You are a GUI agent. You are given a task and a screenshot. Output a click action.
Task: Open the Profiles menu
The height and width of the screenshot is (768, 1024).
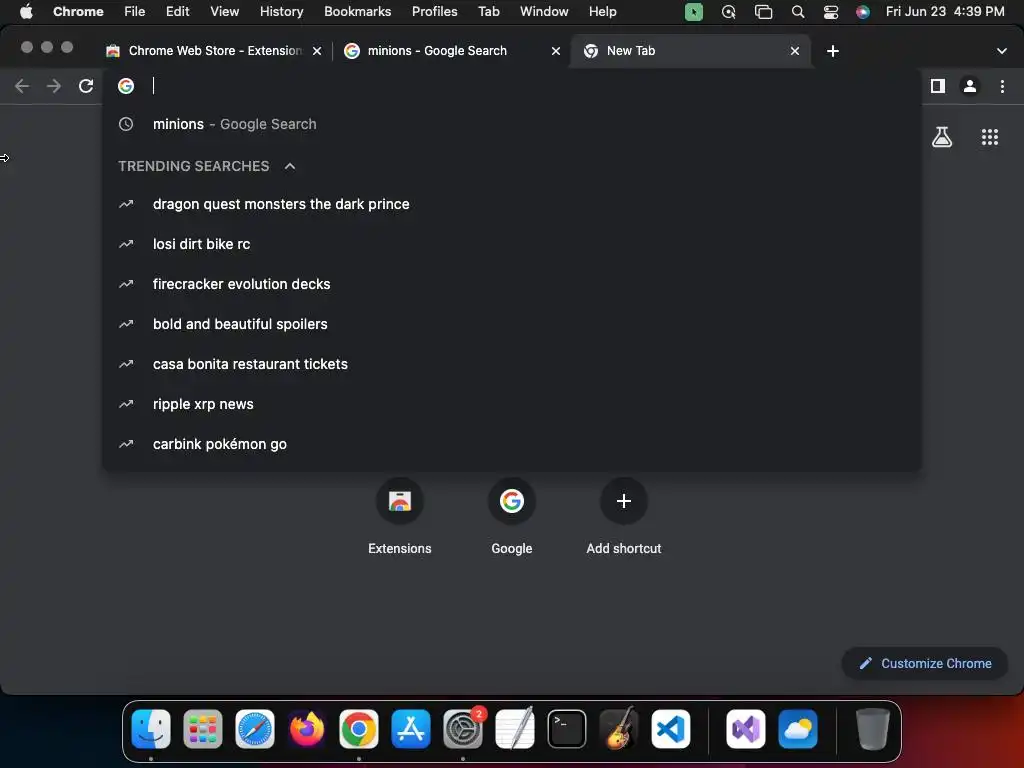(x=434, y=12)
